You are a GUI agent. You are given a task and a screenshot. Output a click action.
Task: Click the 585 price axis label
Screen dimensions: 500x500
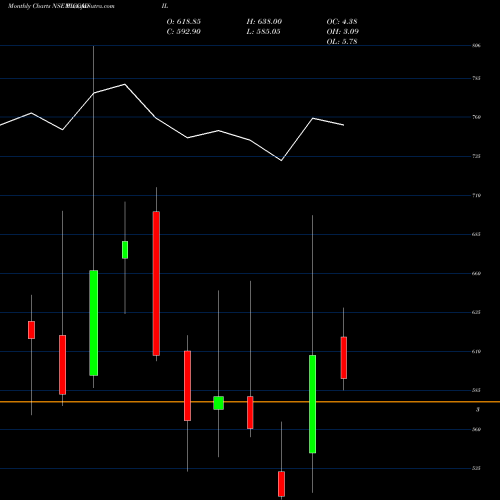pyautogui.click(x=476, y=390)
